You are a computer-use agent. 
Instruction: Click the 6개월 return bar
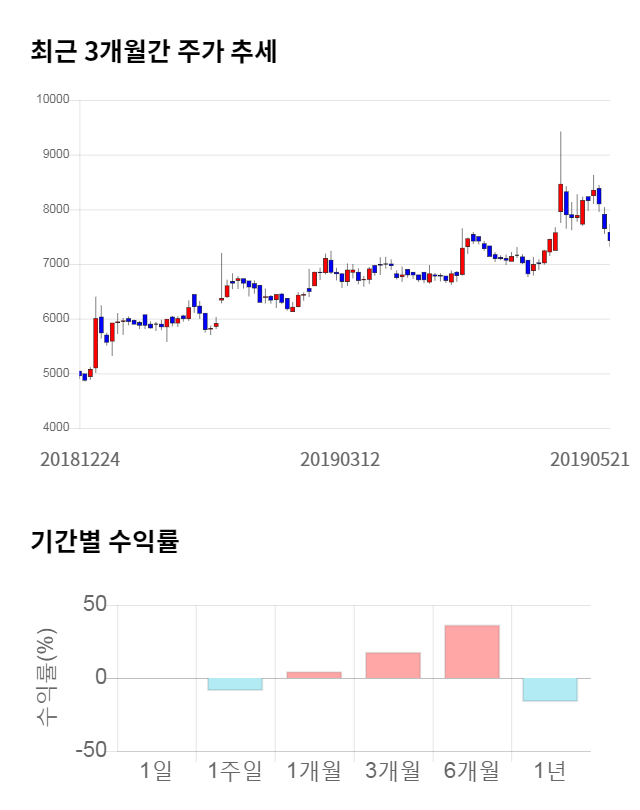coord(472,652)
